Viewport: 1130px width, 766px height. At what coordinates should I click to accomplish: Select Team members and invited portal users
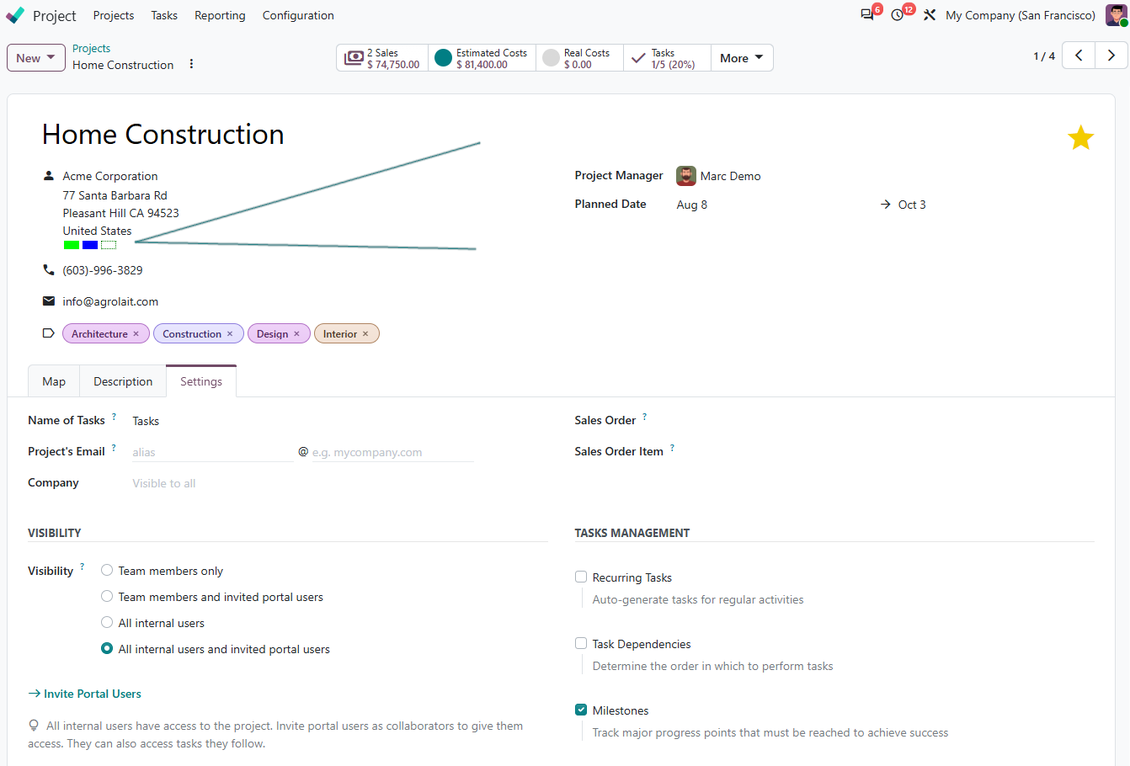tap(107, 596)
